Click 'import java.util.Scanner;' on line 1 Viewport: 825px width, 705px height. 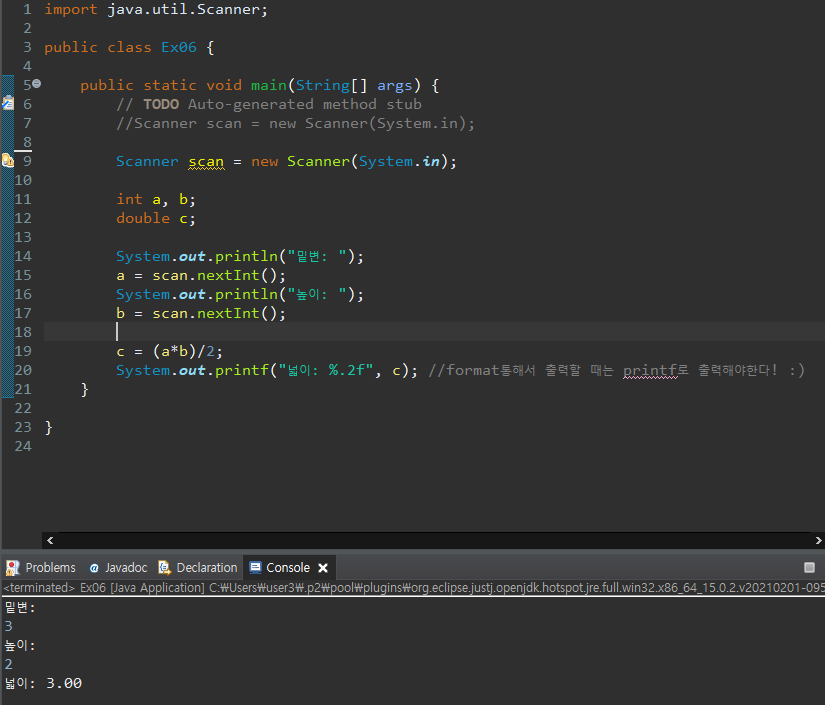(x=156, y=9)
